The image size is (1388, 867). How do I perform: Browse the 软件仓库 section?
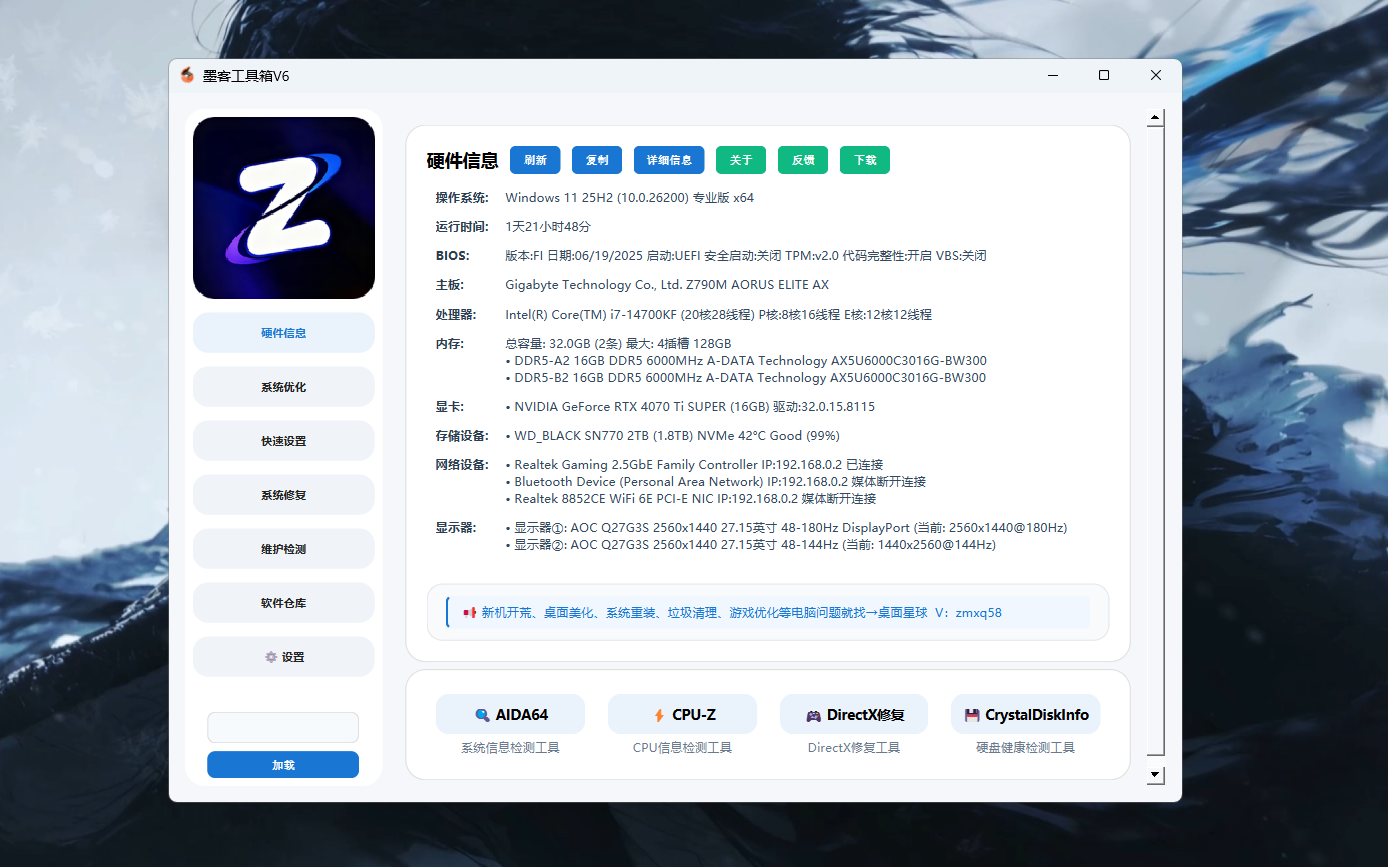tap(283, 602)
